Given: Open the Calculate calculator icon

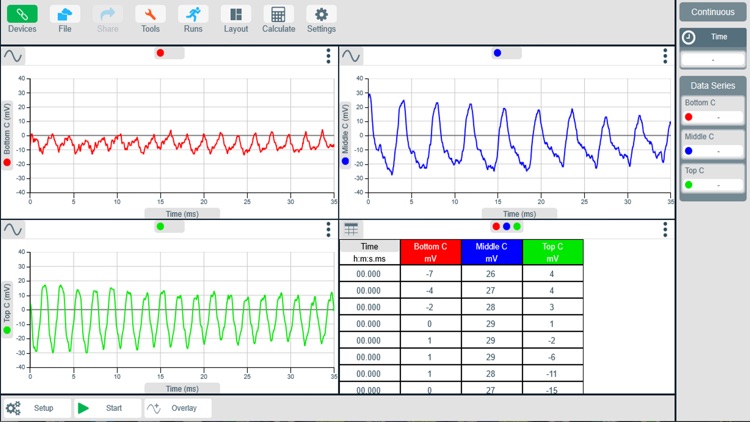Looking at the screenshot, I should (x=278, y=15).
